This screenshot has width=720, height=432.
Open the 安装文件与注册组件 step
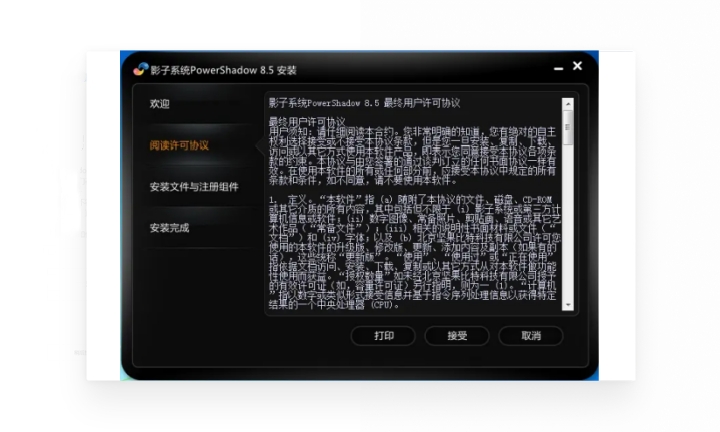tap(194, 187)
